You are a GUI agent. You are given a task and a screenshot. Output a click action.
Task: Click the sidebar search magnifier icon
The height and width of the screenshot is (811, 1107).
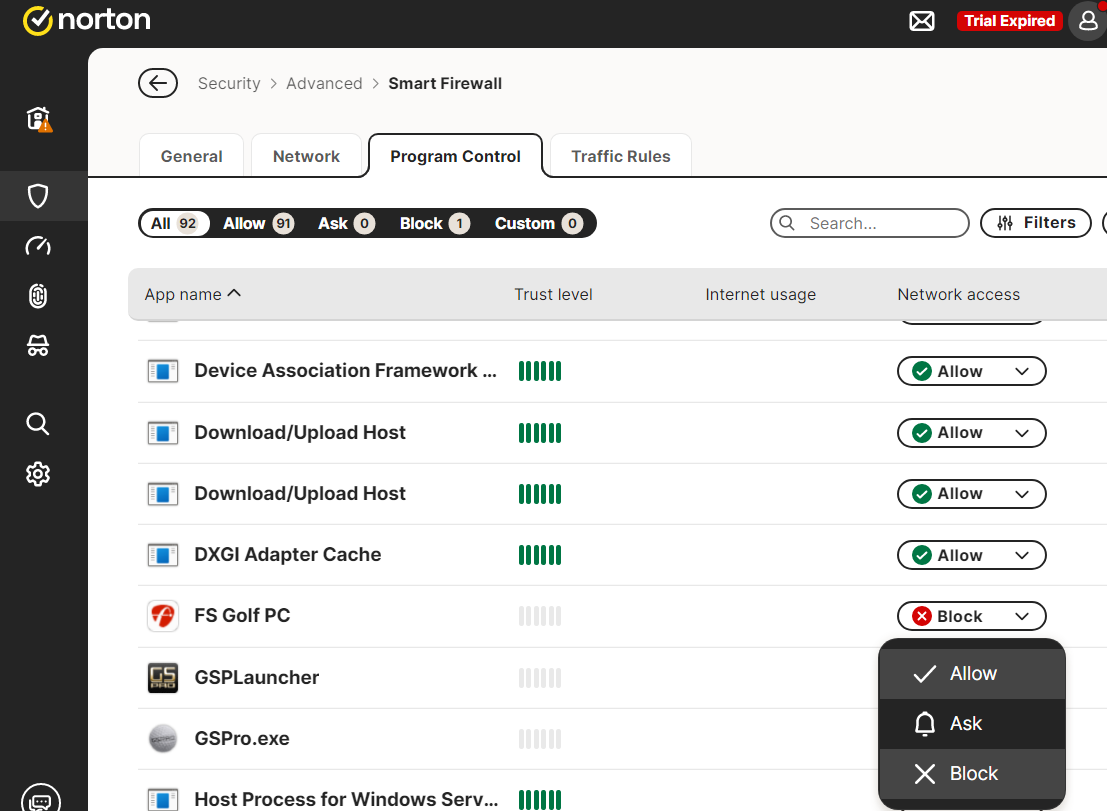(38, 424)
